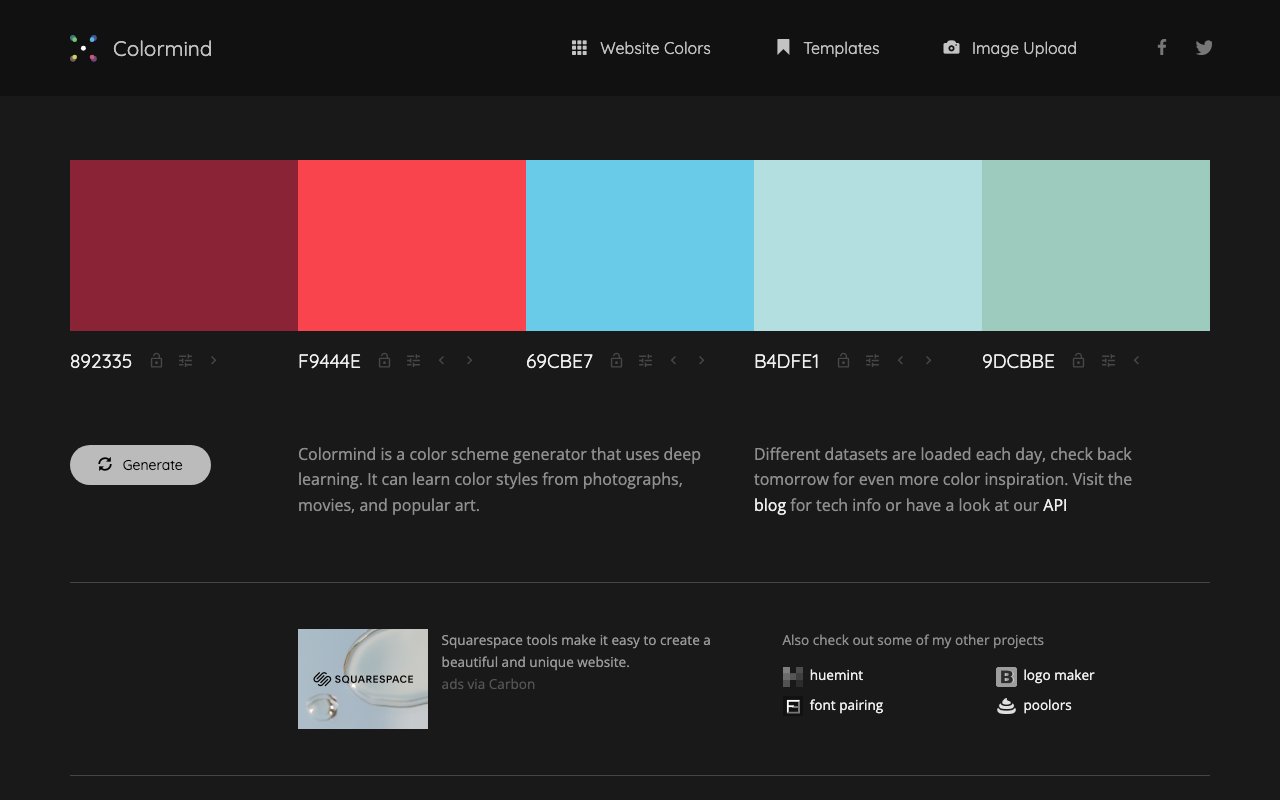The width and height of the screenshot is (1280, 800).
Task: Open the Website Colors menu
Action: [x=640, y=48]
